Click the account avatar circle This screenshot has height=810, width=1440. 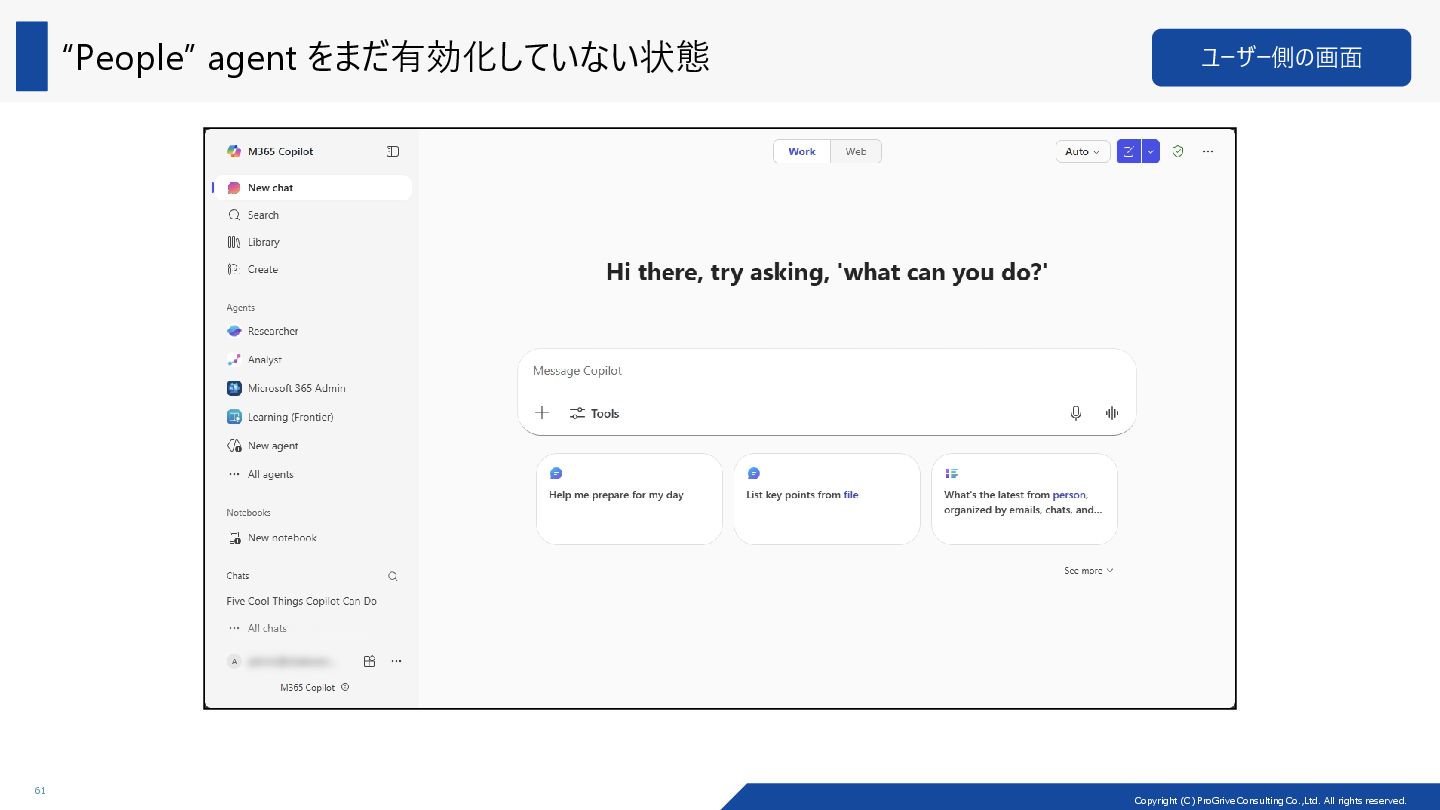click(x=234, y=661)
